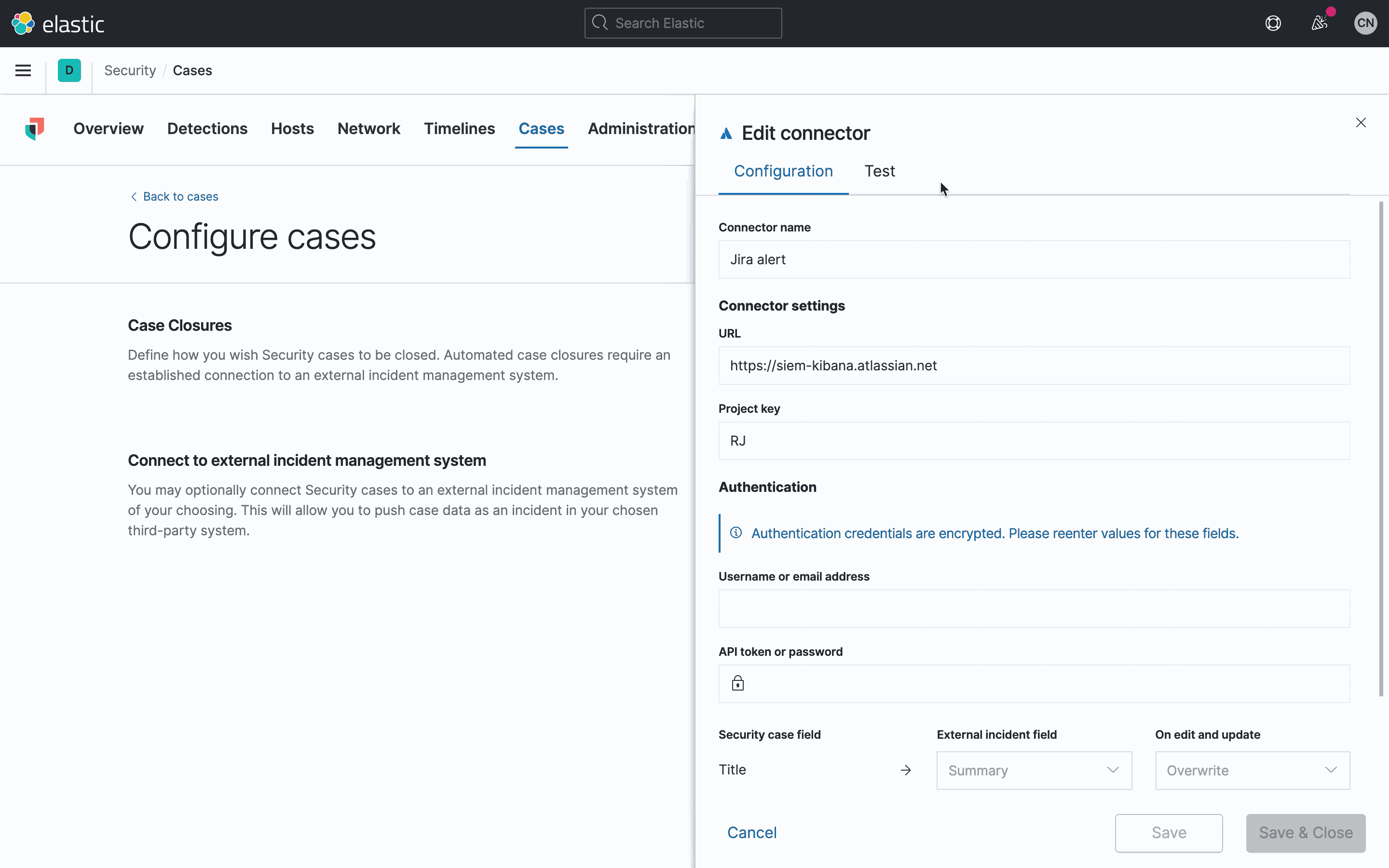Open the hamburger navigation menu
1389x868 pixels.
(23, 70)
